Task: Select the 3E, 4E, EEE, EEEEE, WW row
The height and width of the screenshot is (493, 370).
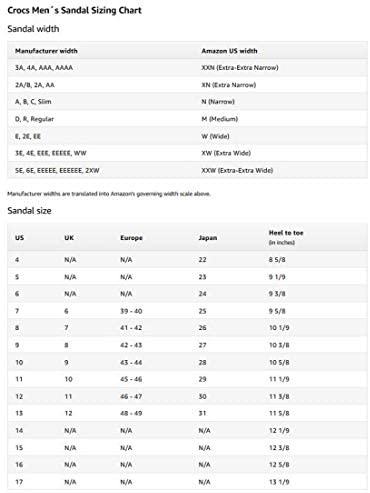Action: coord(188,153)
